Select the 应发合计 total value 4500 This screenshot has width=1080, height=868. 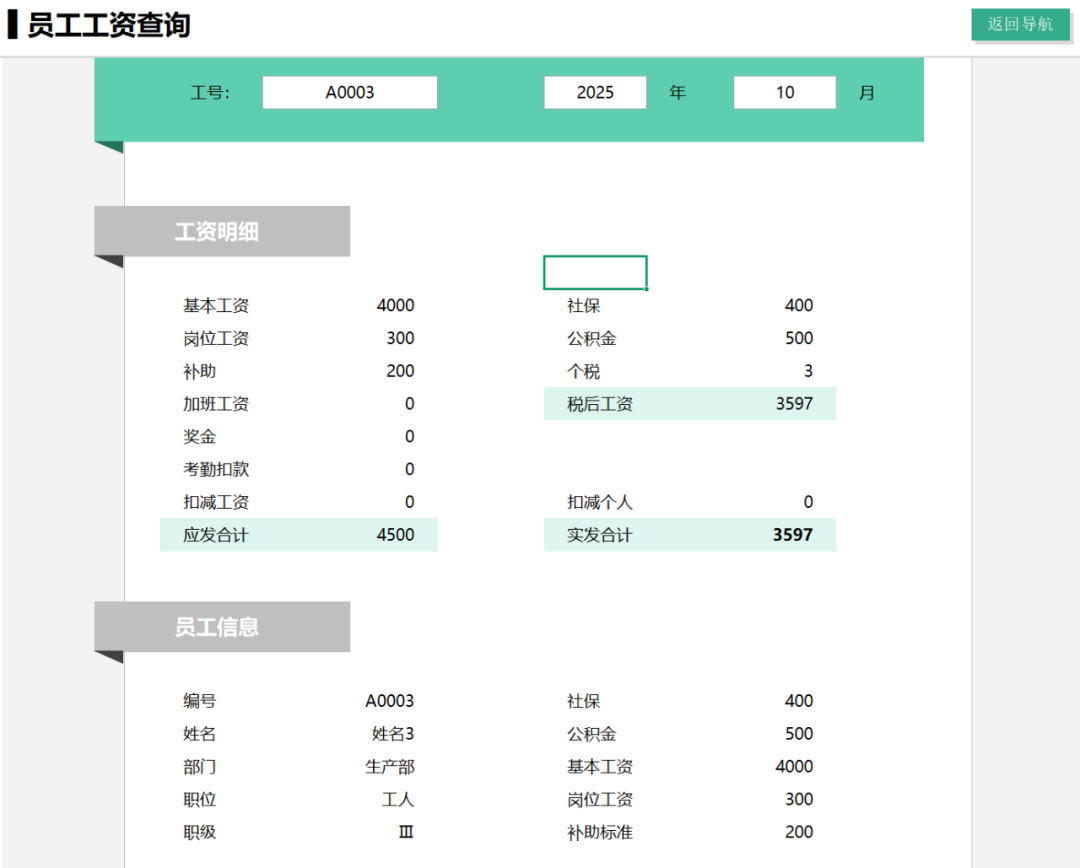(395, 535)
